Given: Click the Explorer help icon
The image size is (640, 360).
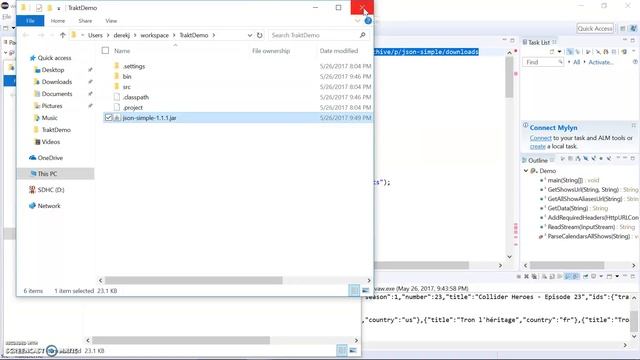Looking at the screenshot, I should pos(368,20).
